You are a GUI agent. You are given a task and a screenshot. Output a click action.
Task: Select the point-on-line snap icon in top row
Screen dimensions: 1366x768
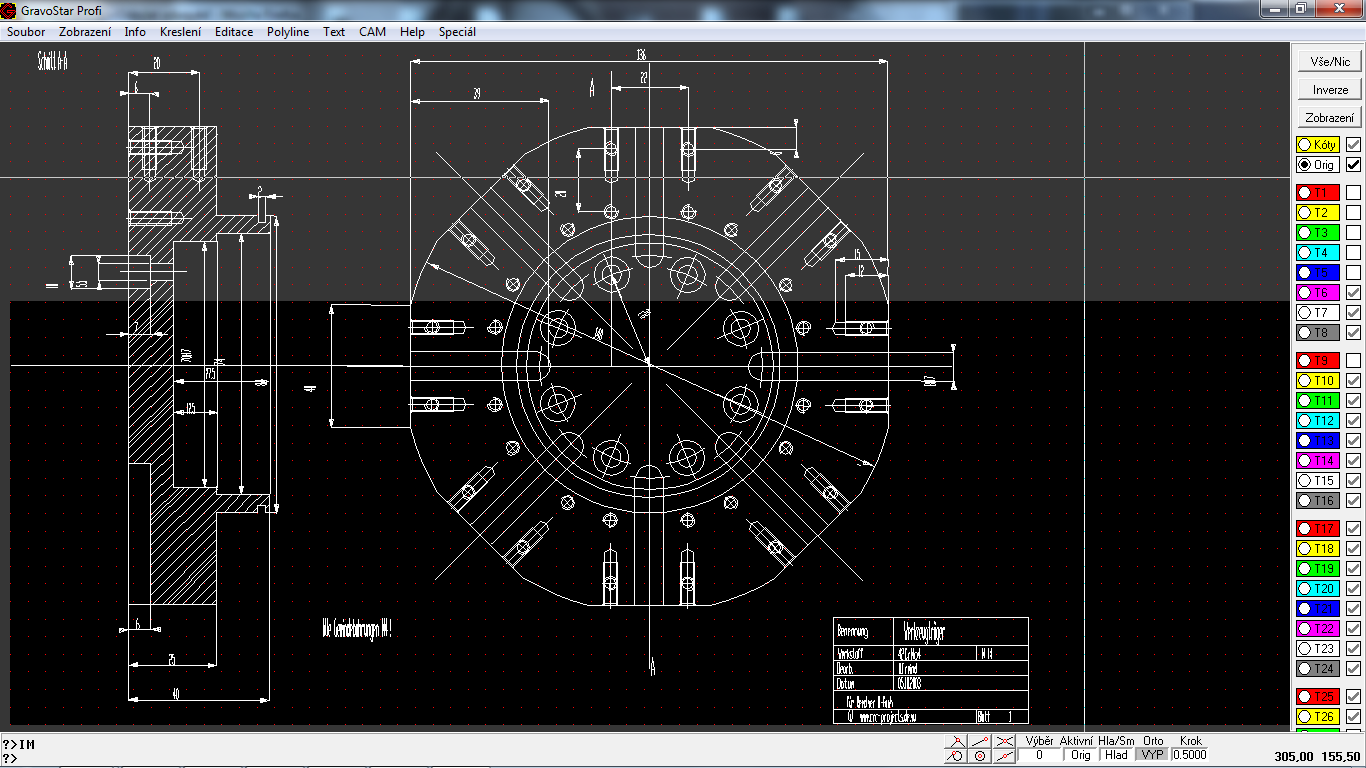pos(981,741)
